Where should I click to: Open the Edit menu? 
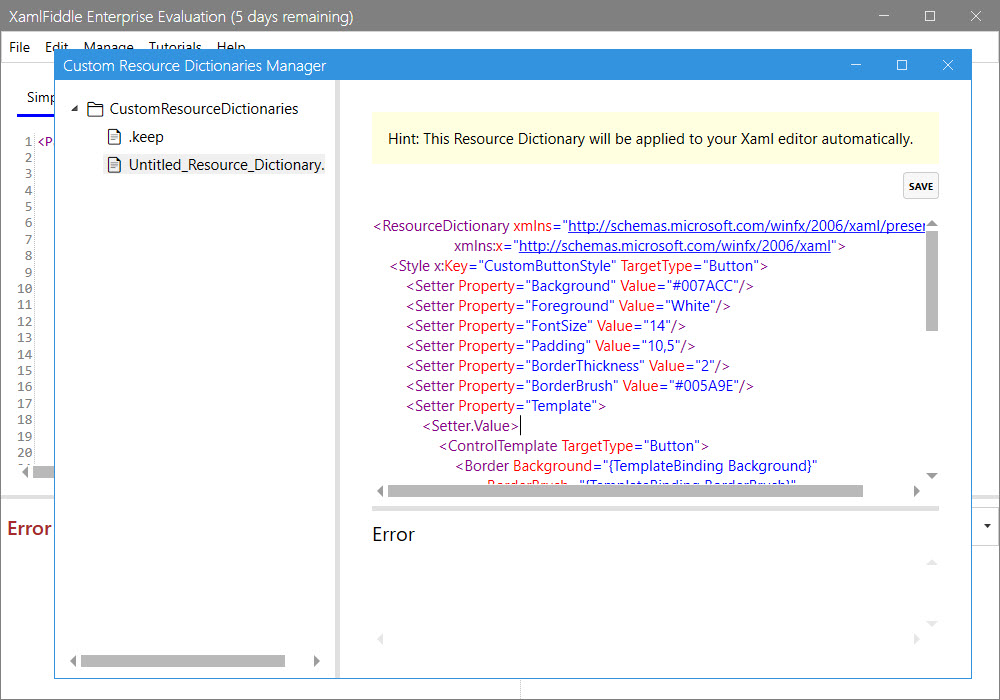[57, 47]
